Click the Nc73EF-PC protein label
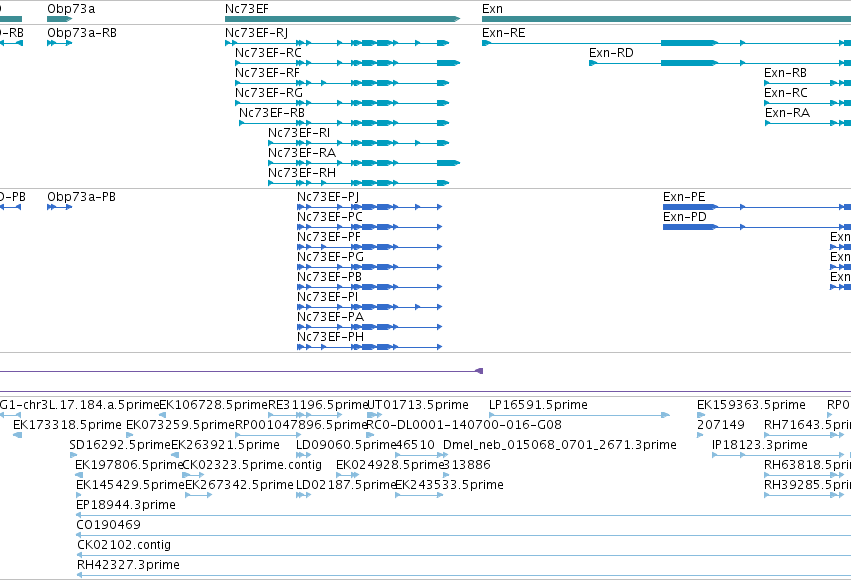 coord(329,216)
